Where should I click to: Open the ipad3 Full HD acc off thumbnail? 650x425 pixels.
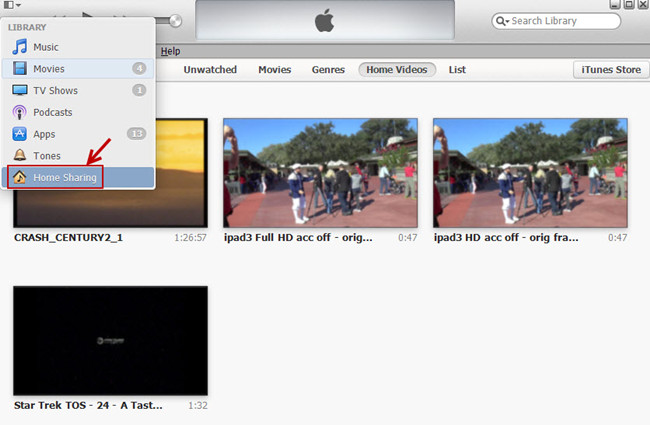pyautogui.click(x=320, y=173)
